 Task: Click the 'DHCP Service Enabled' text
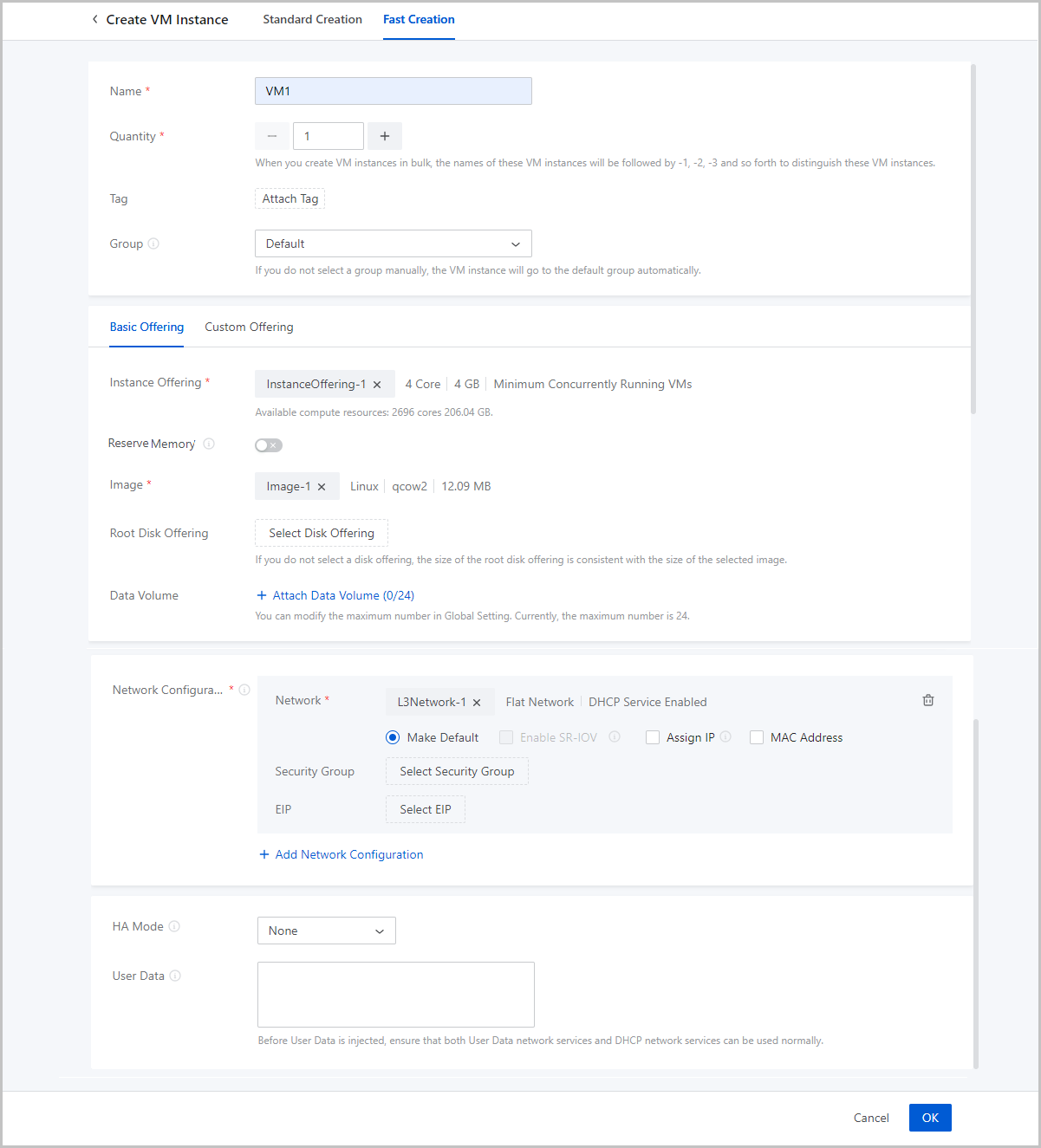click(647, 702)
